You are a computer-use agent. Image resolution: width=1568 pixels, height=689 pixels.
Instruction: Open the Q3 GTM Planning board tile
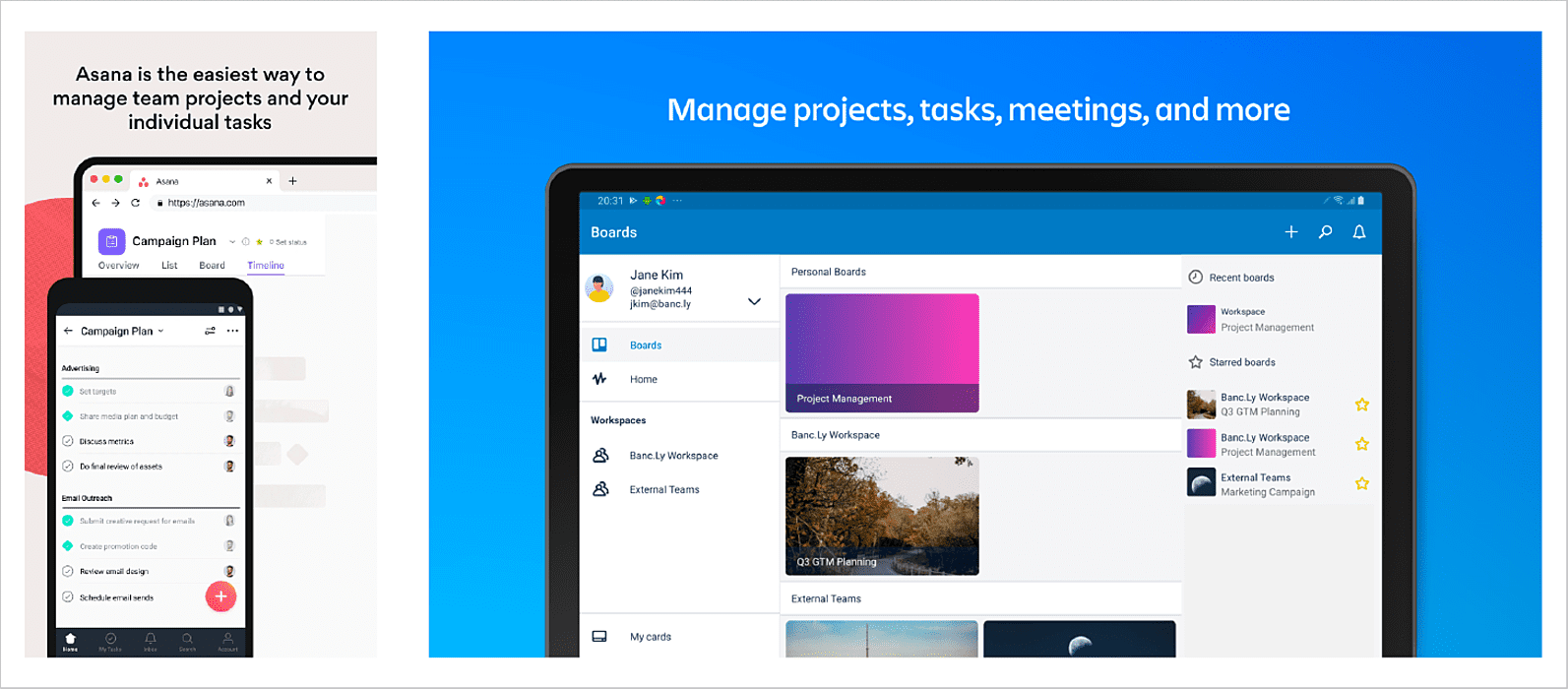tap(882, 516)
